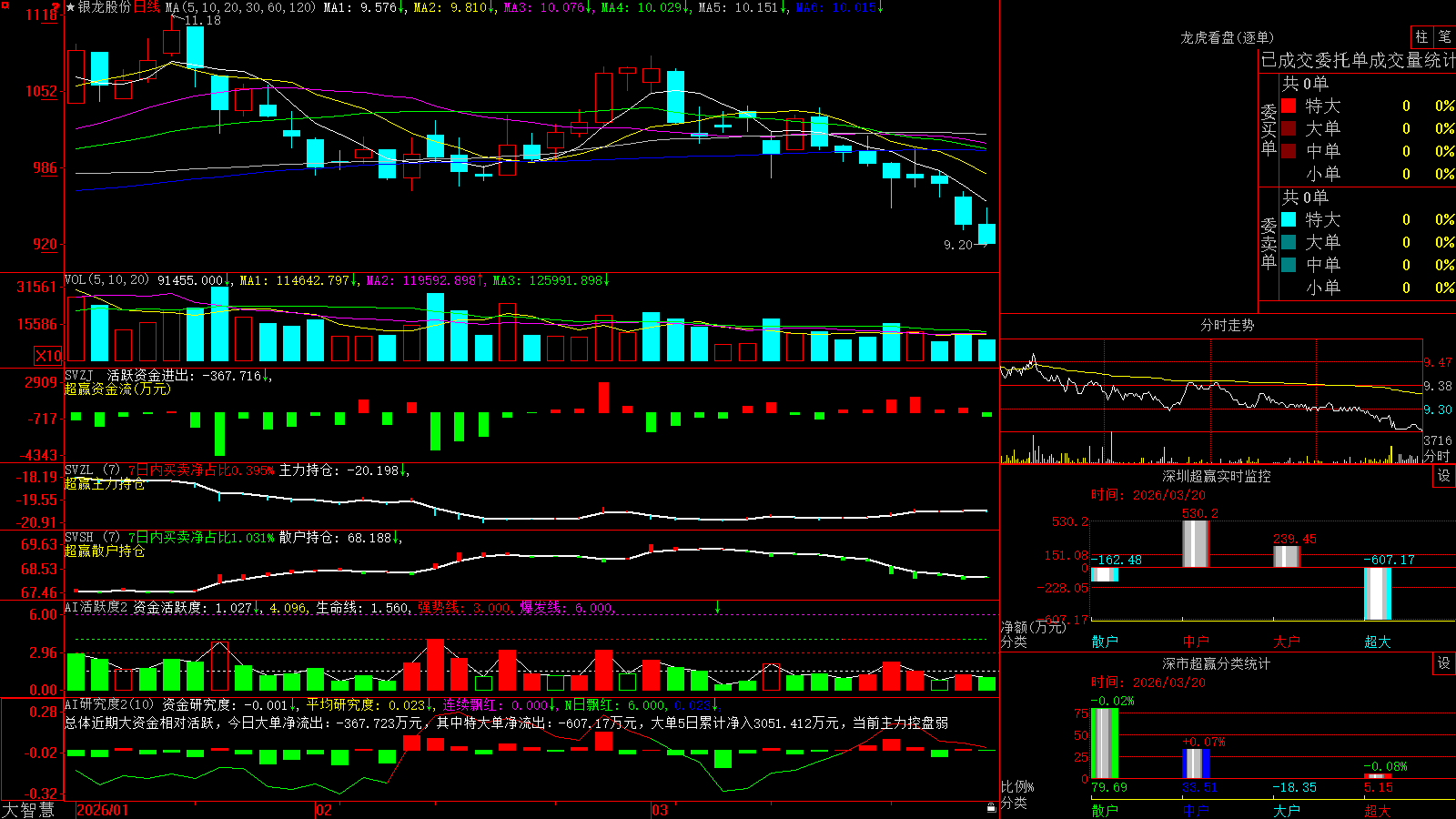The image size is (1456, 819).
Task: Click the 小单 row under 委买单
Action: coord(1368,174)
